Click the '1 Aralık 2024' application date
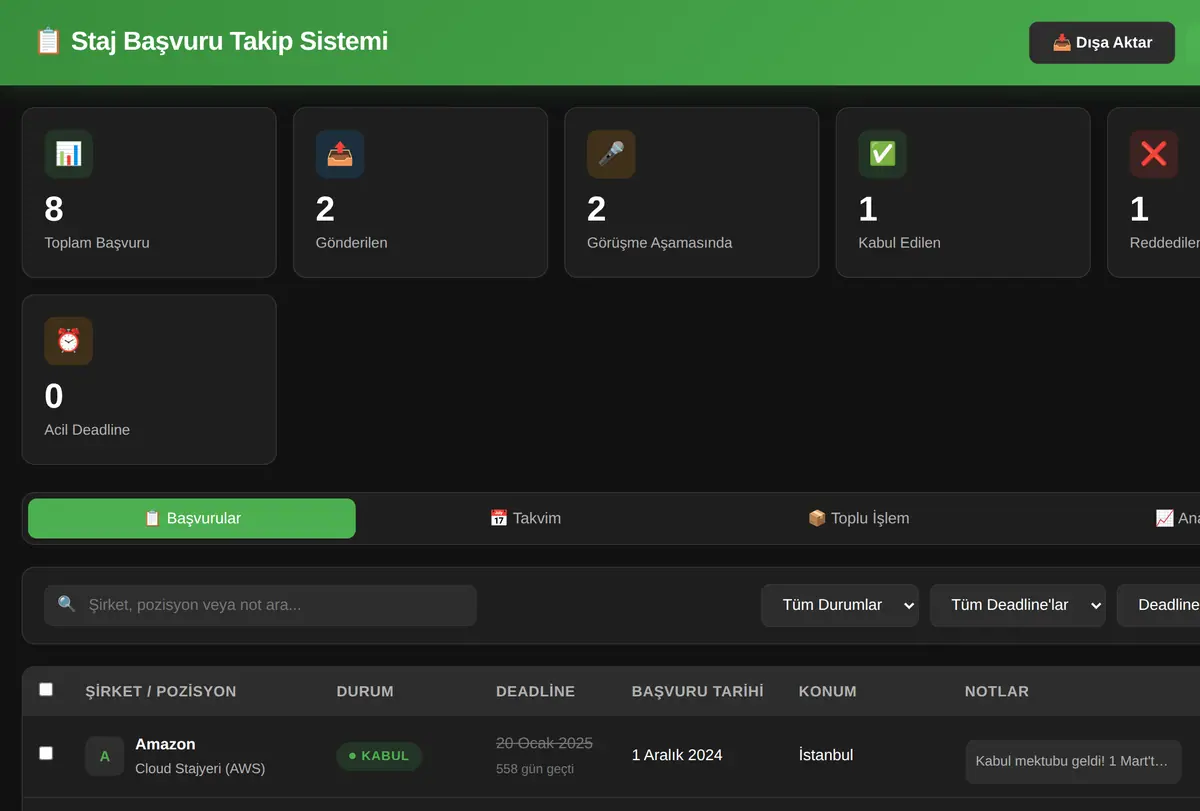This screenshot has width=1200, height=811. (x=677, y=755)
